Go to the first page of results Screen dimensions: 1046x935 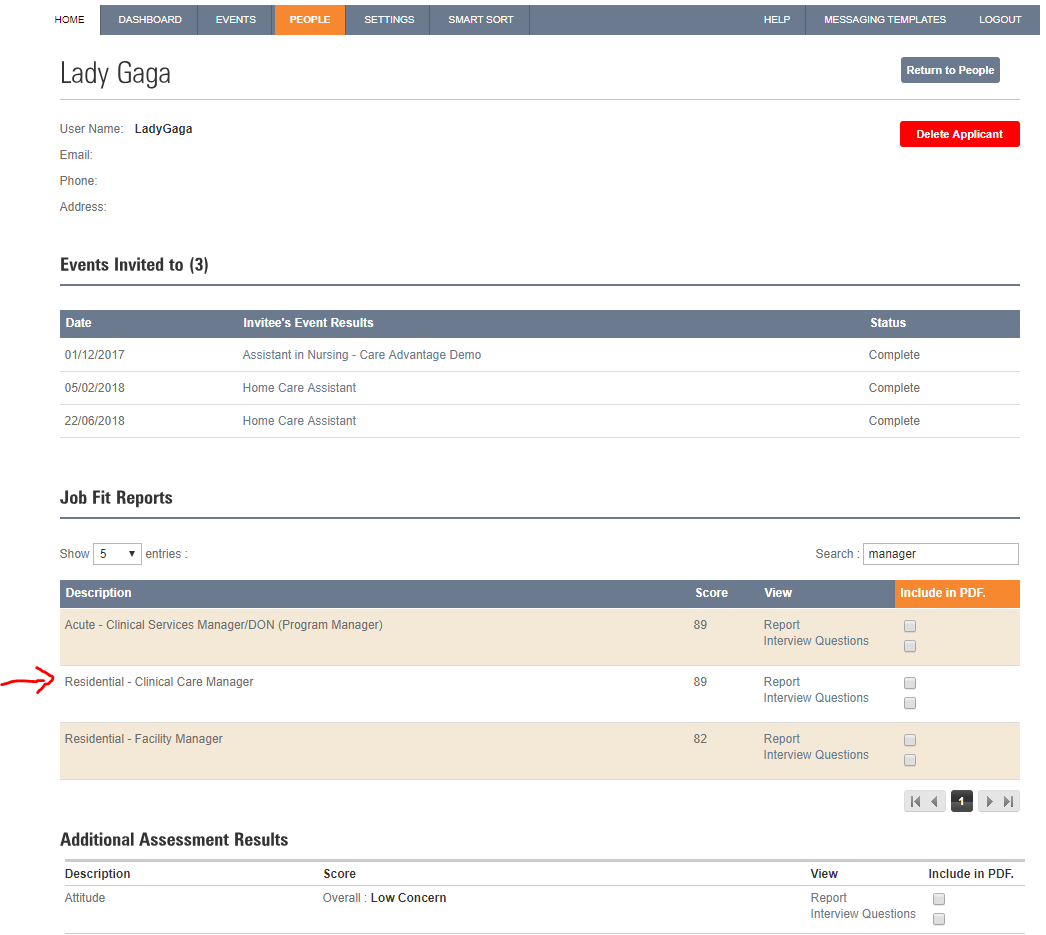pos(915,801)
